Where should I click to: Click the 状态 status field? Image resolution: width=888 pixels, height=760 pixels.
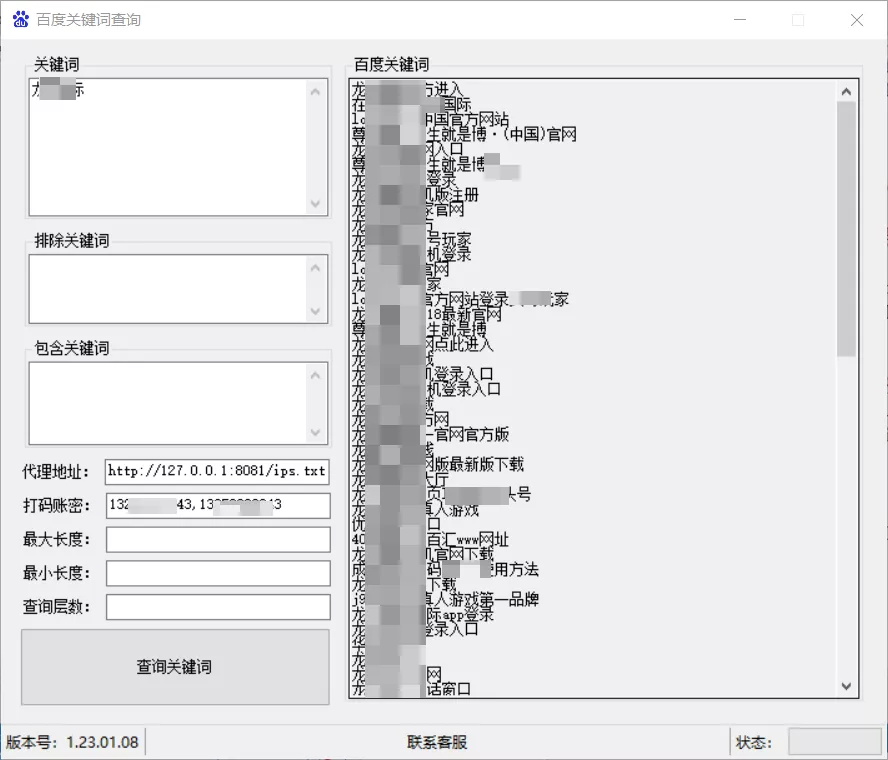[835, 742]
